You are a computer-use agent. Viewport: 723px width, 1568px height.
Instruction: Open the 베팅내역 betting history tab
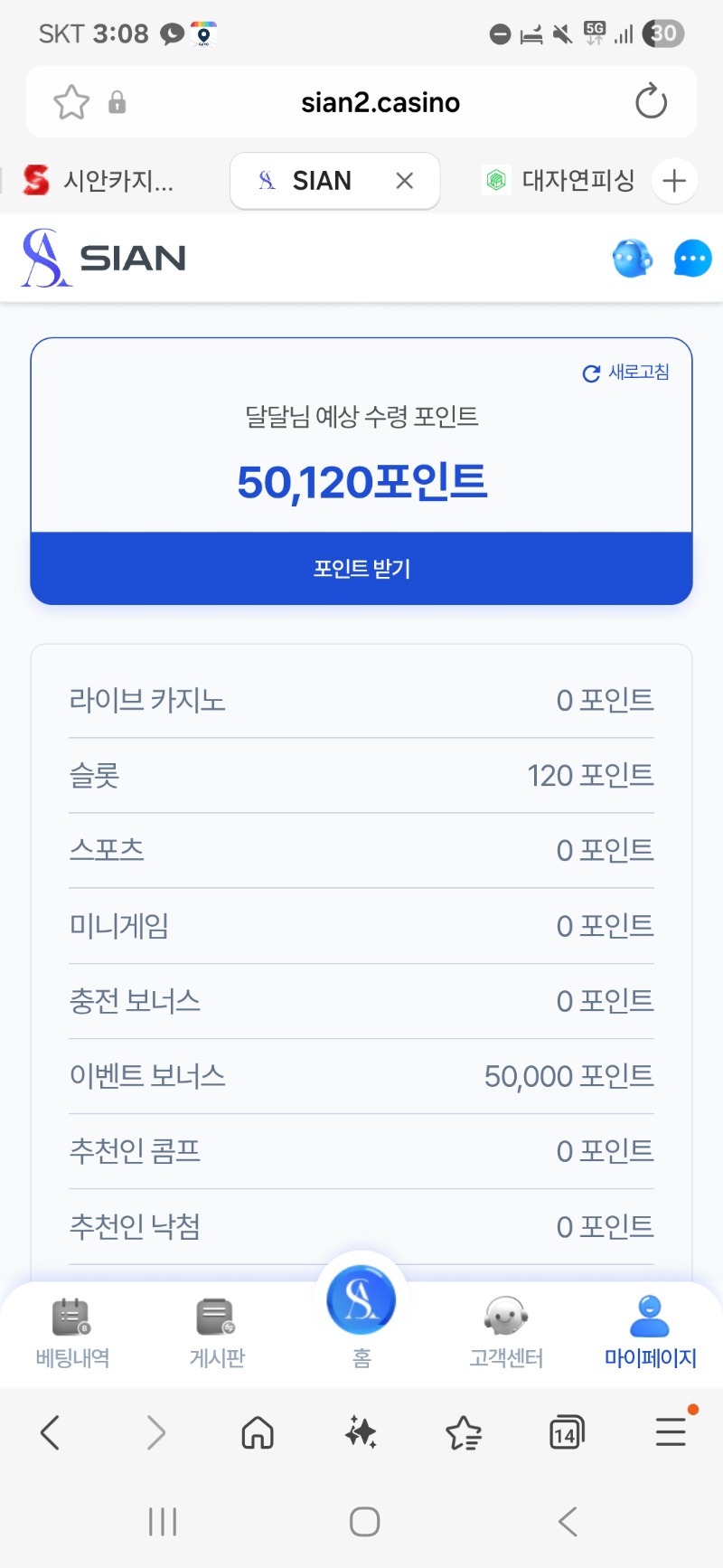(72, 1333)
